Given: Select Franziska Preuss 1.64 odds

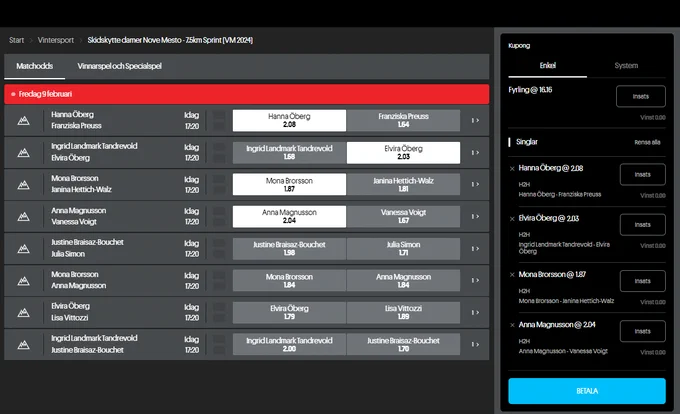Looking at the screenshot, I should coord(403,121).
